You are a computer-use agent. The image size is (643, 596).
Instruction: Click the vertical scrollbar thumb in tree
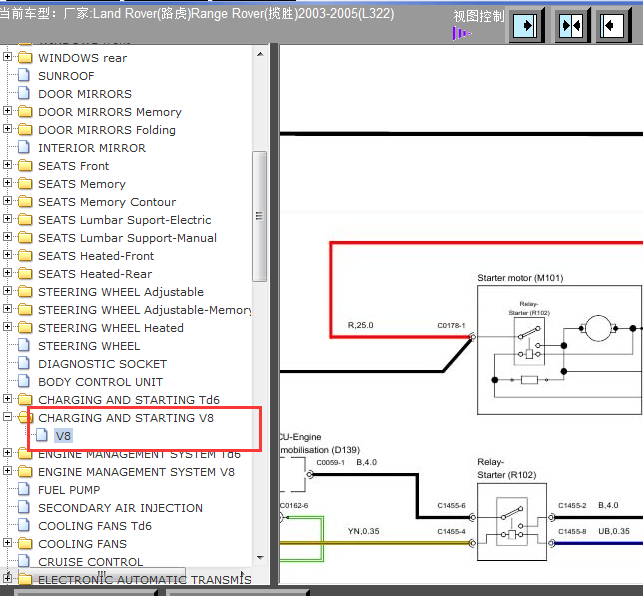tap(260, 216)
